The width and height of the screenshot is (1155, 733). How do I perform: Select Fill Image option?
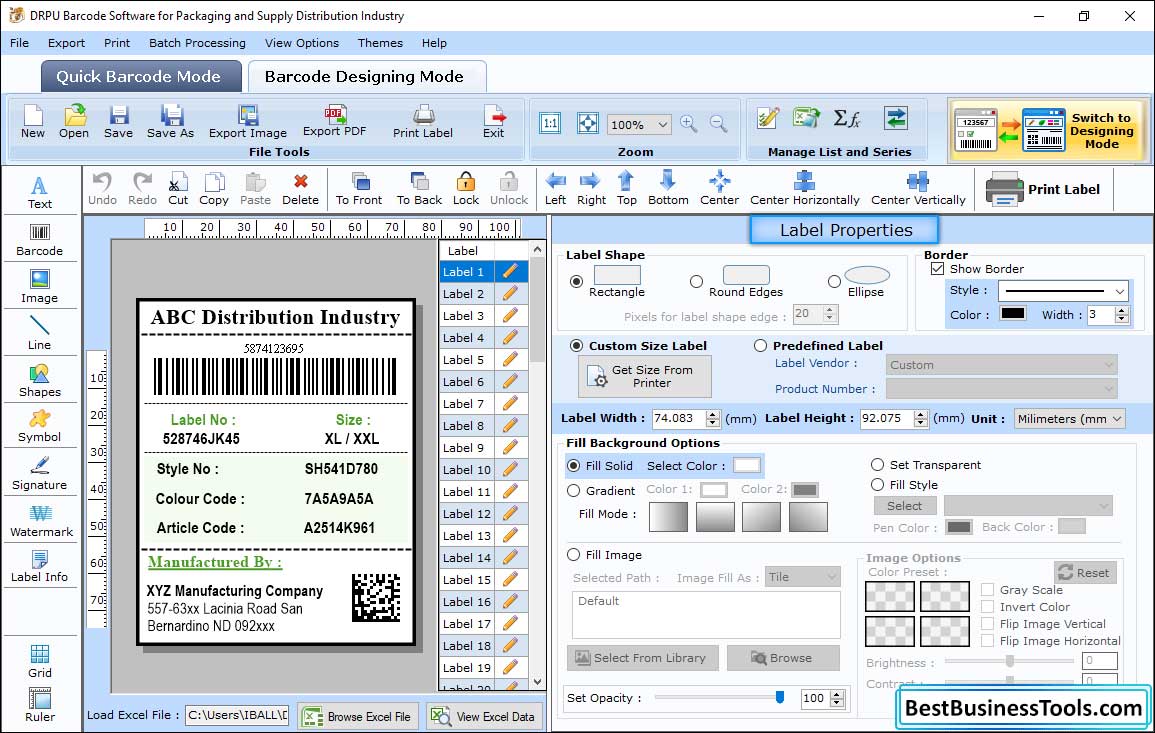coord(574,555)
